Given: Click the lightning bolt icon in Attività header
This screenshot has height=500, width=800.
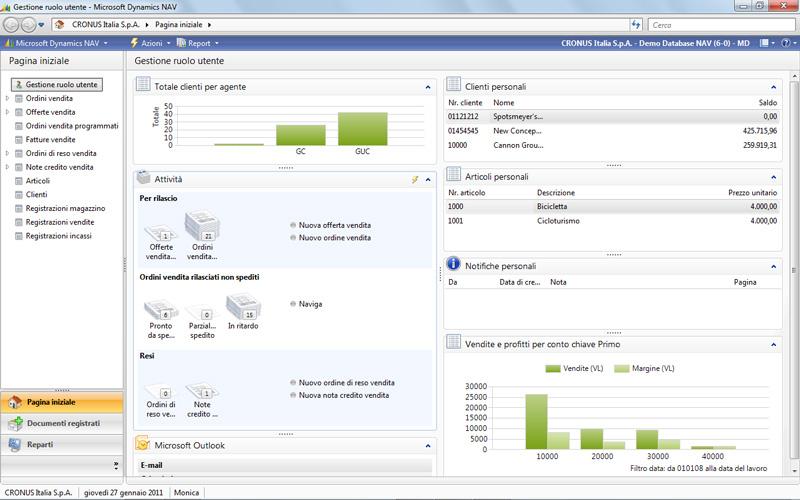Looking at the screenshot, I should pyautogui.click(x=414, y=180).
